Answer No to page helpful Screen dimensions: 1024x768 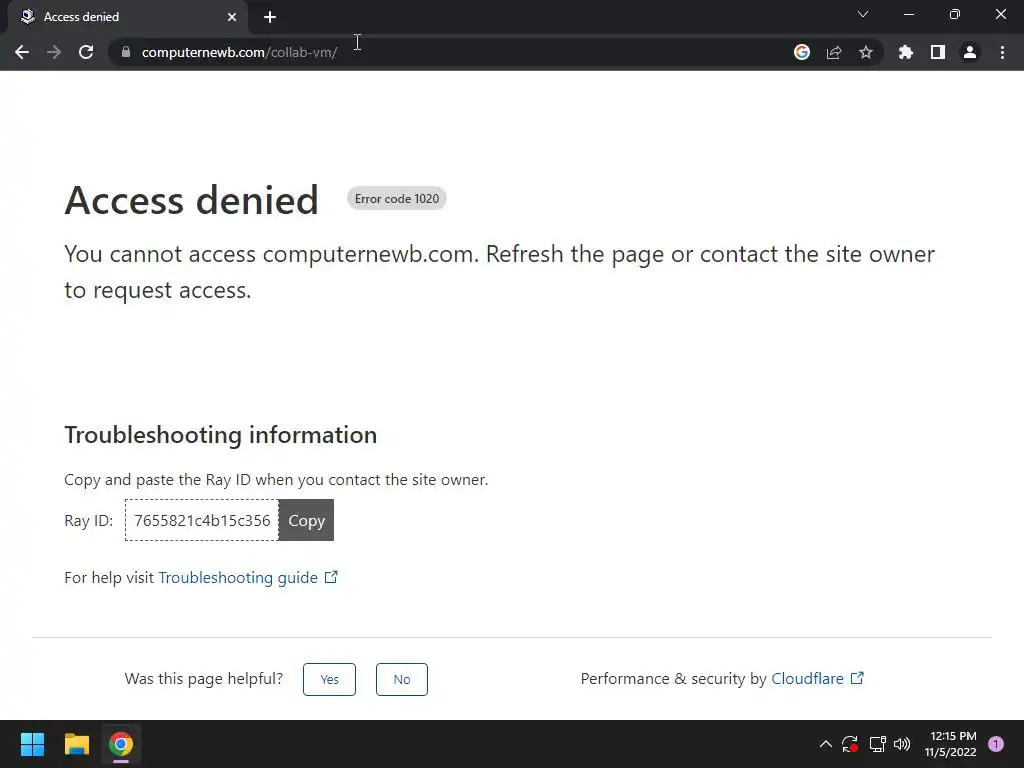pos(402,679)
